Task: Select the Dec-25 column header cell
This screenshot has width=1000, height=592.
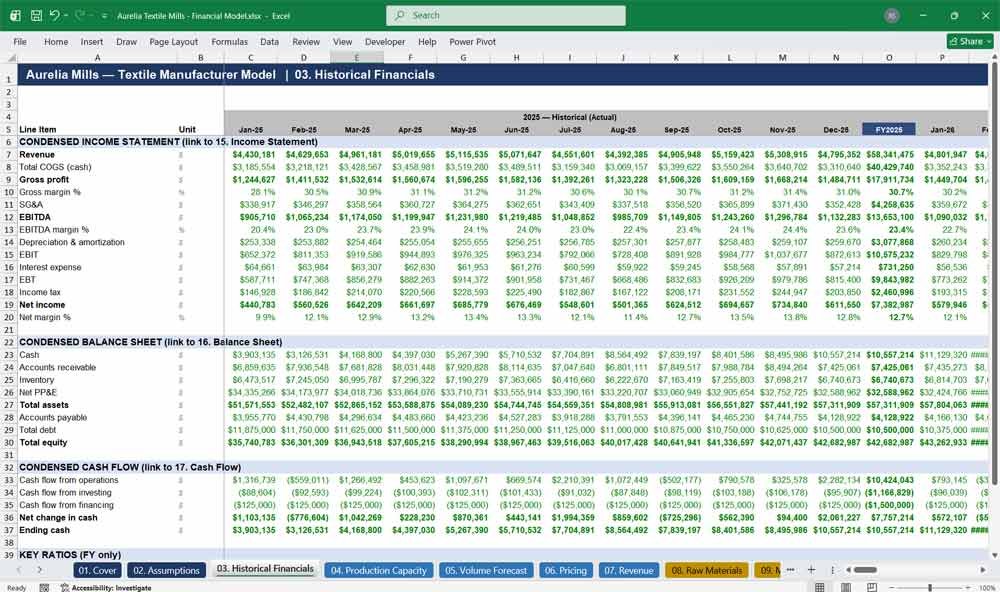Action: pos(835,130)
